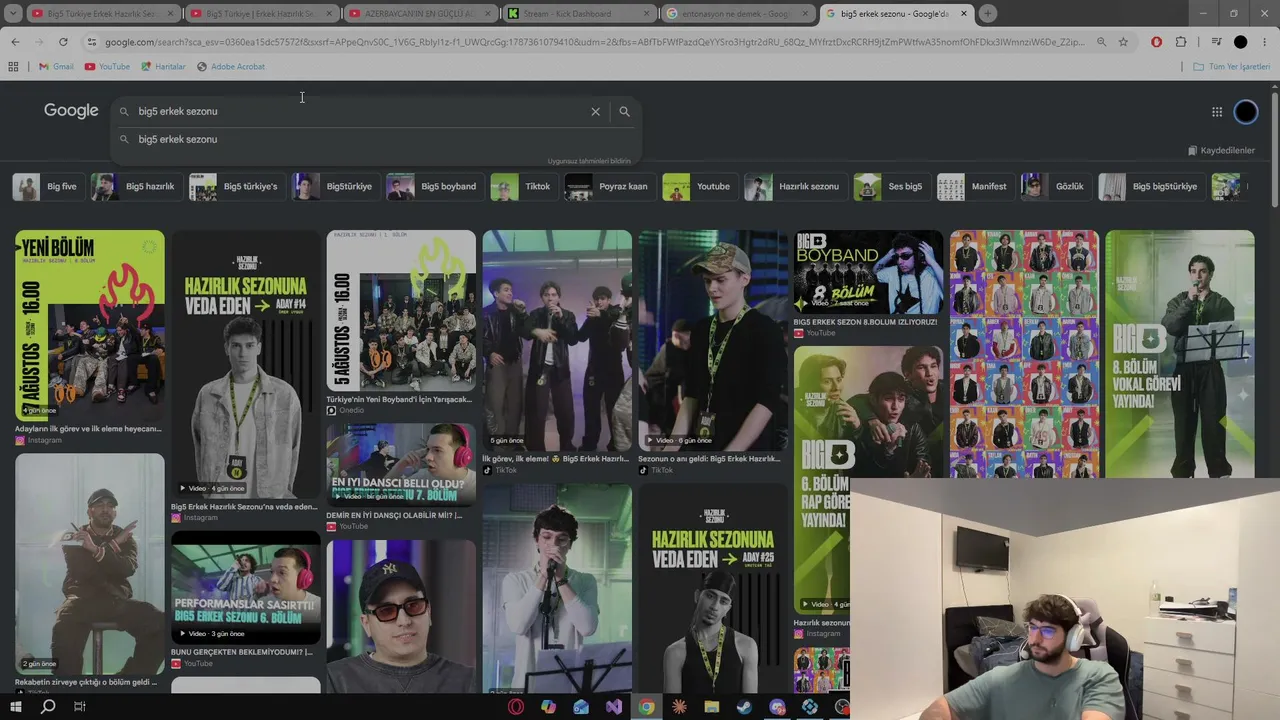Open the Google apps grid
The image size is (1280, 720).
tap(1217, 112)
